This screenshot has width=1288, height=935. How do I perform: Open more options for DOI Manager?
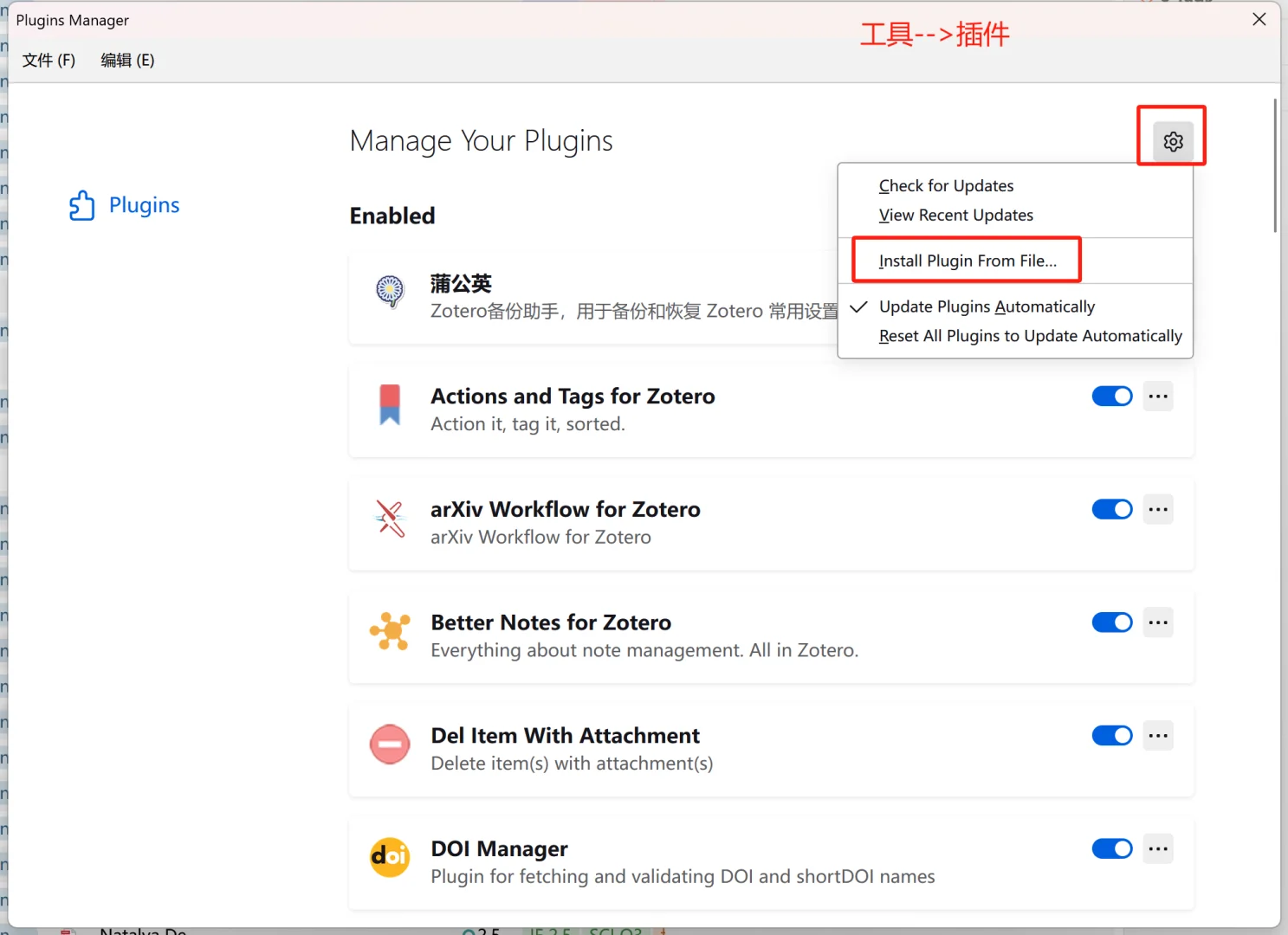click(1158, 848)
